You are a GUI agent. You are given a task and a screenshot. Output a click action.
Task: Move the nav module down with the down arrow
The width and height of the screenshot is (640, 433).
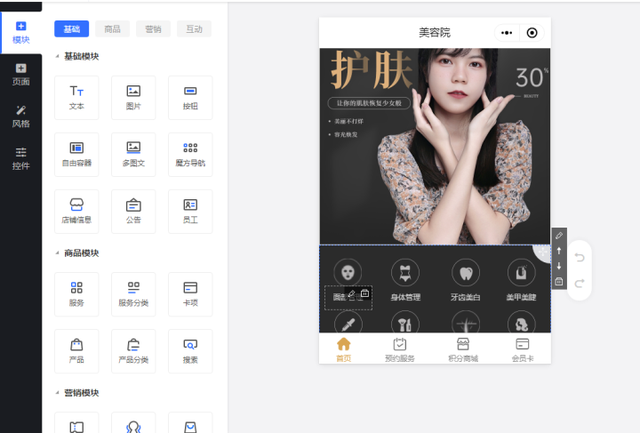coord(559,266)
